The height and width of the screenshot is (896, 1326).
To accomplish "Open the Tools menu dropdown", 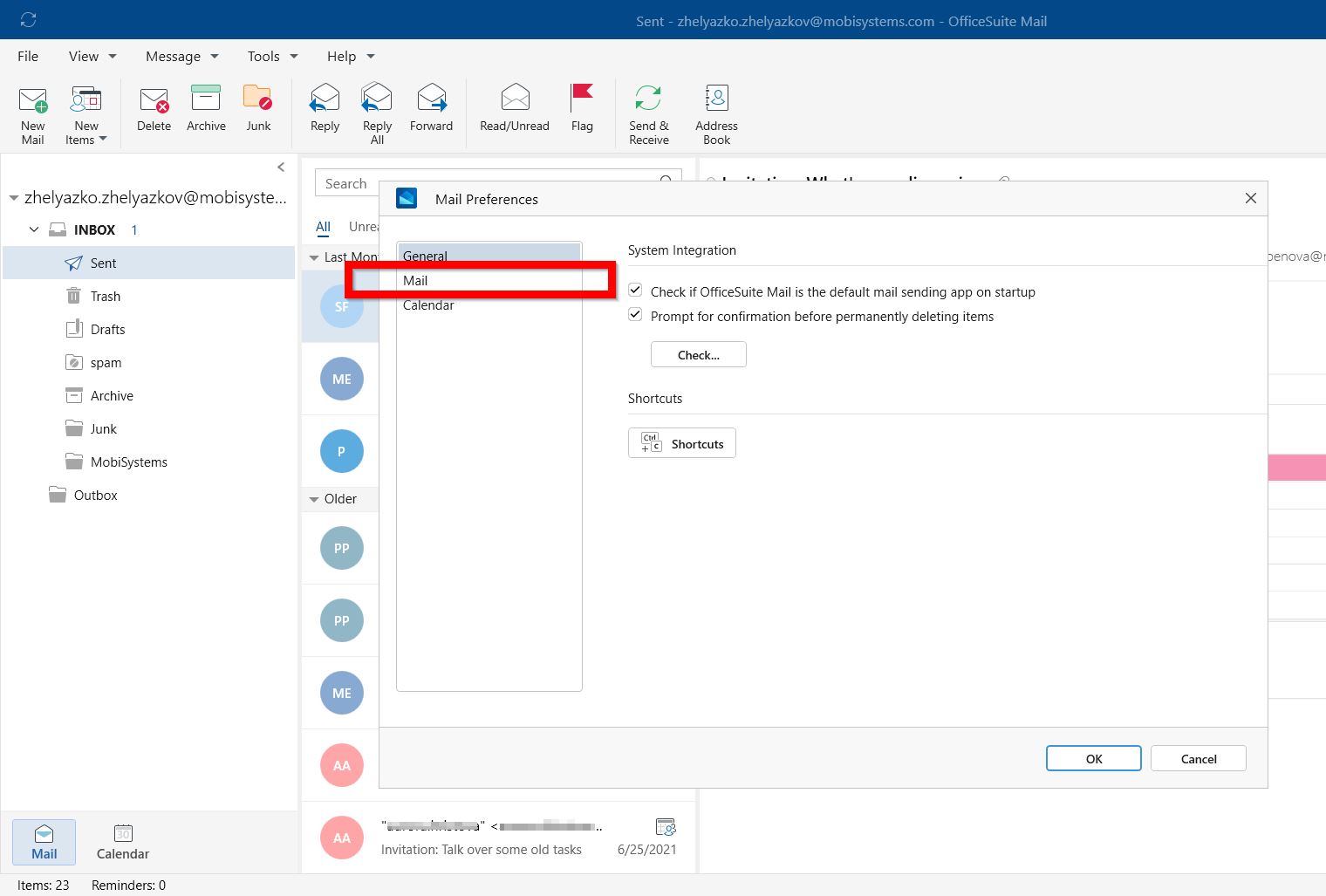I will coord(272,56).
